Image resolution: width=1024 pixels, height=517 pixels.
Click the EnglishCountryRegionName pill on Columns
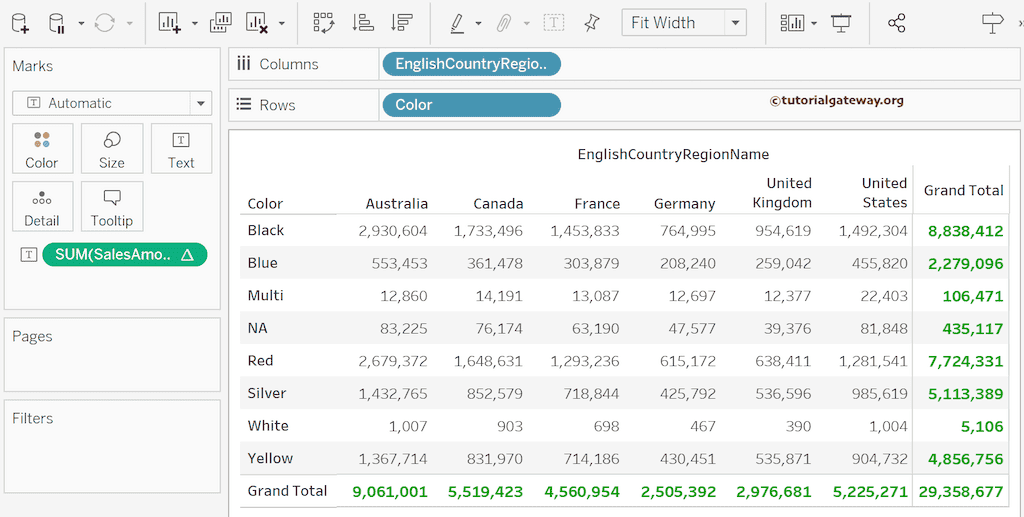(x=471, y=64)
